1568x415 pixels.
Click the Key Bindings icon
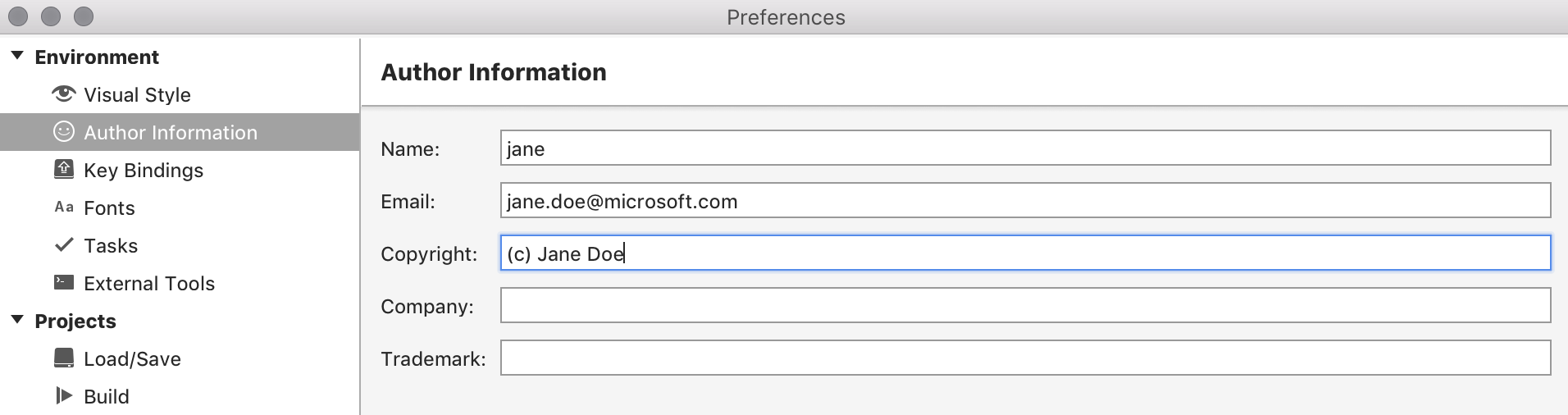pyautogui.click(x=63, y=170)
